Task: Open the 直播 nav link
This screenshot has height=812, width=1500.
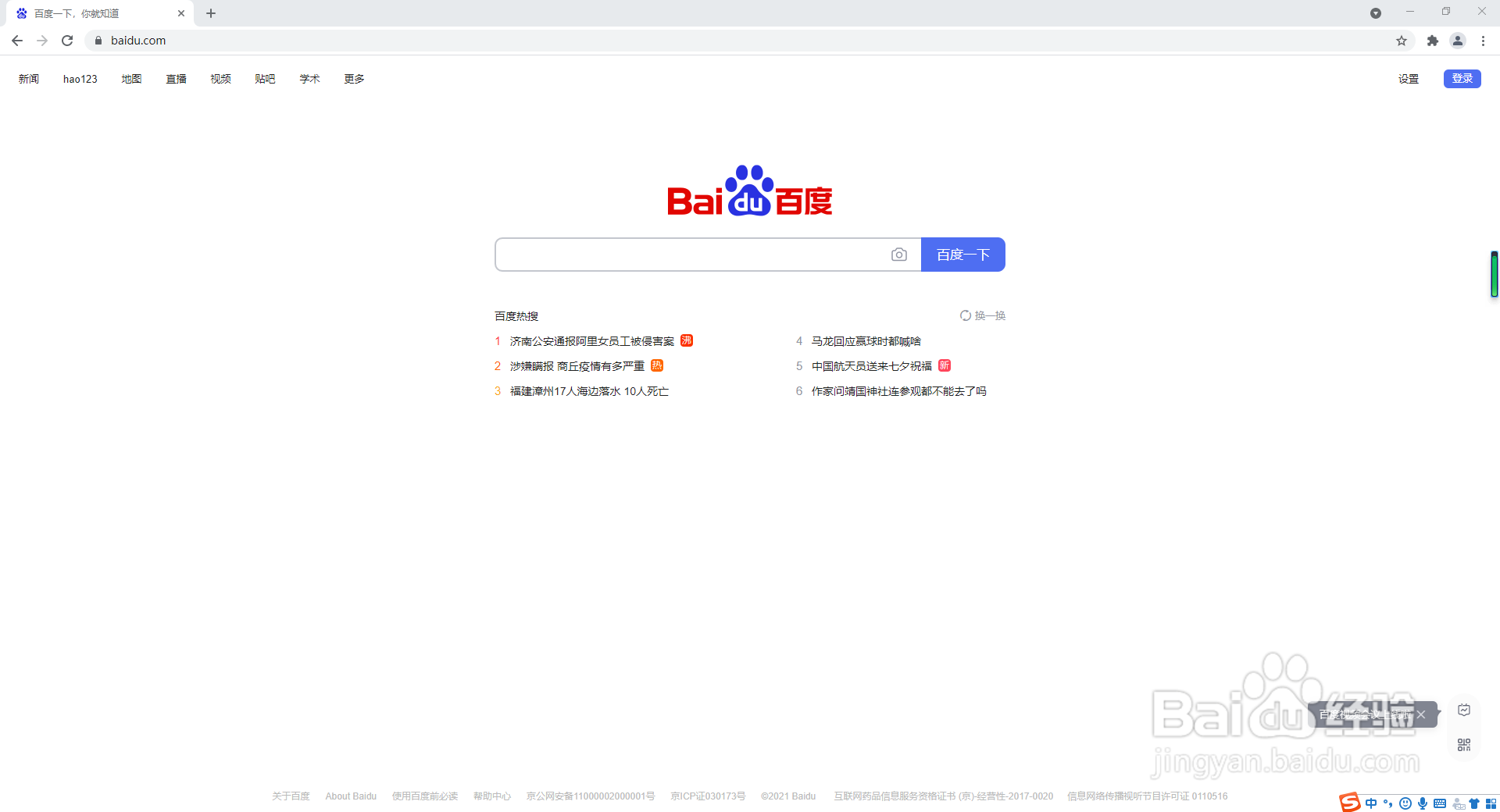Action: point(177,79)
